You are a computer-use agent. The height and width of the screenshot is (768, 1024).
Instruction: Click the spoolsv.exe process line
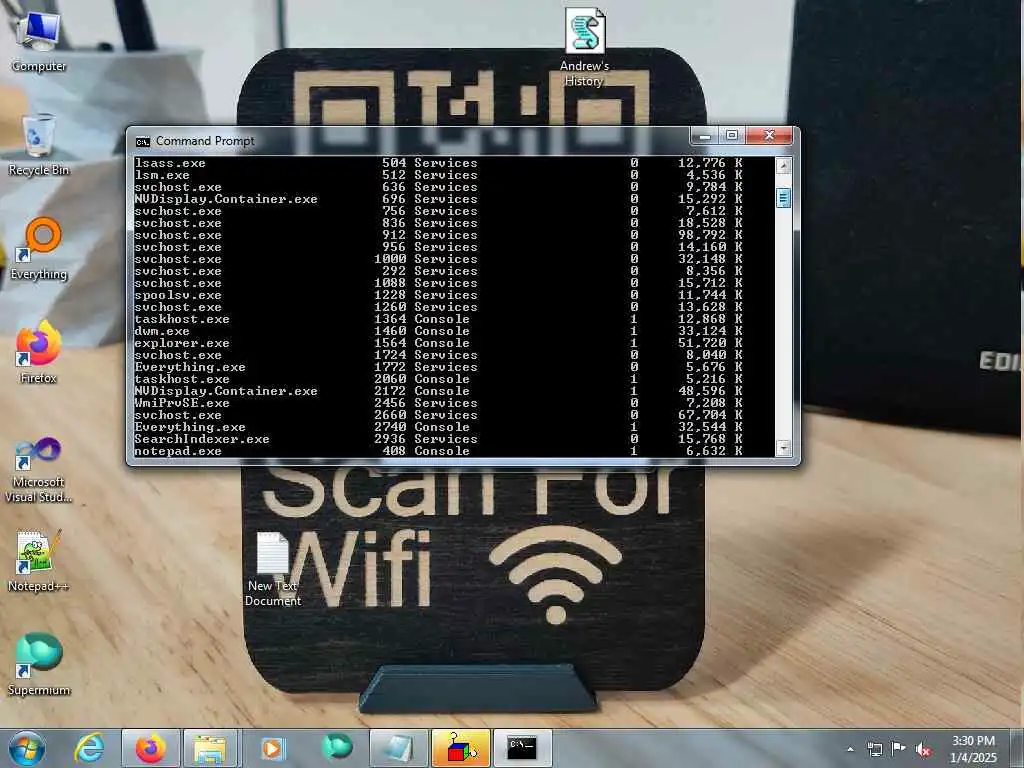(x=438, y=295)
